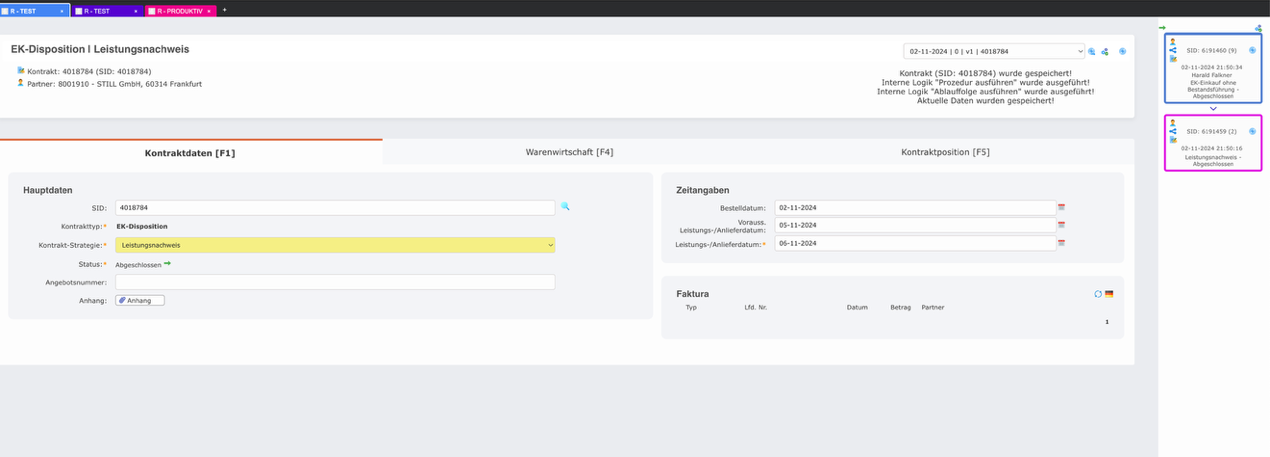Image resolution: width=1270 pixels, height=457 pixels.
Task: Open a new tab with plus button
Action: tap(224, 10)
